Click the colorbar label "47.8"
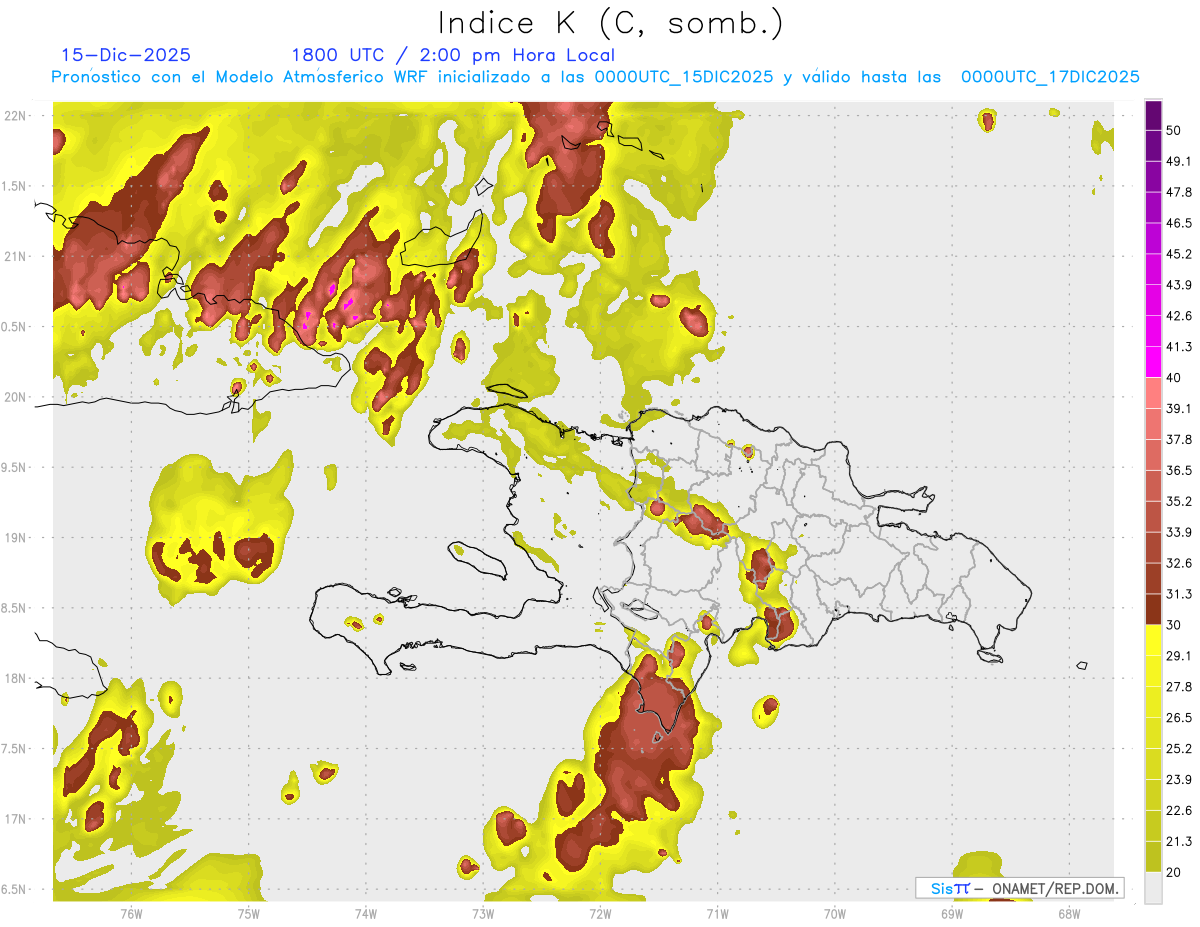 click(x=1179, y=193)
